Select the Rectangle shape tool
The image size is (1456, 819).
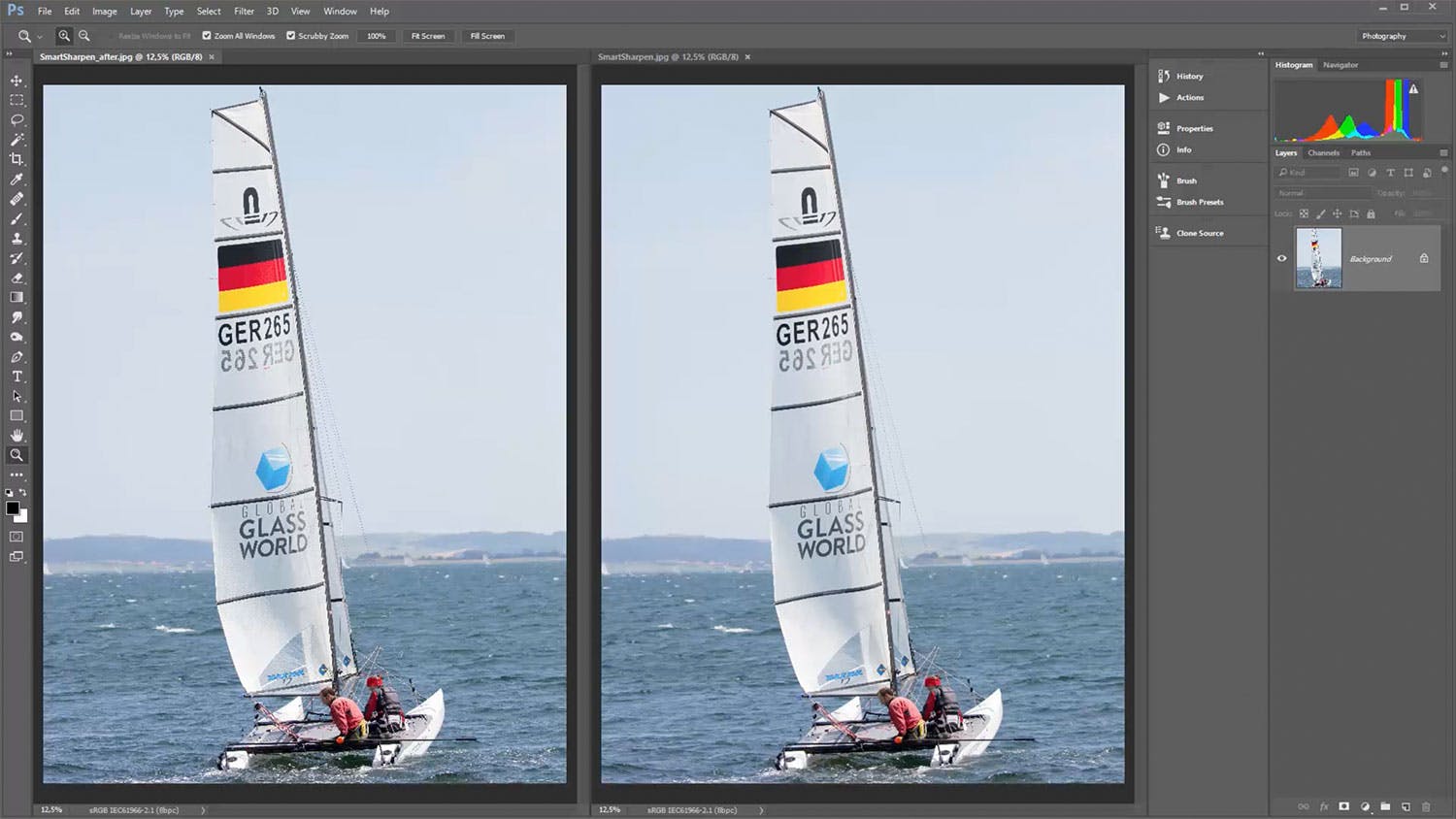(17, 415)
